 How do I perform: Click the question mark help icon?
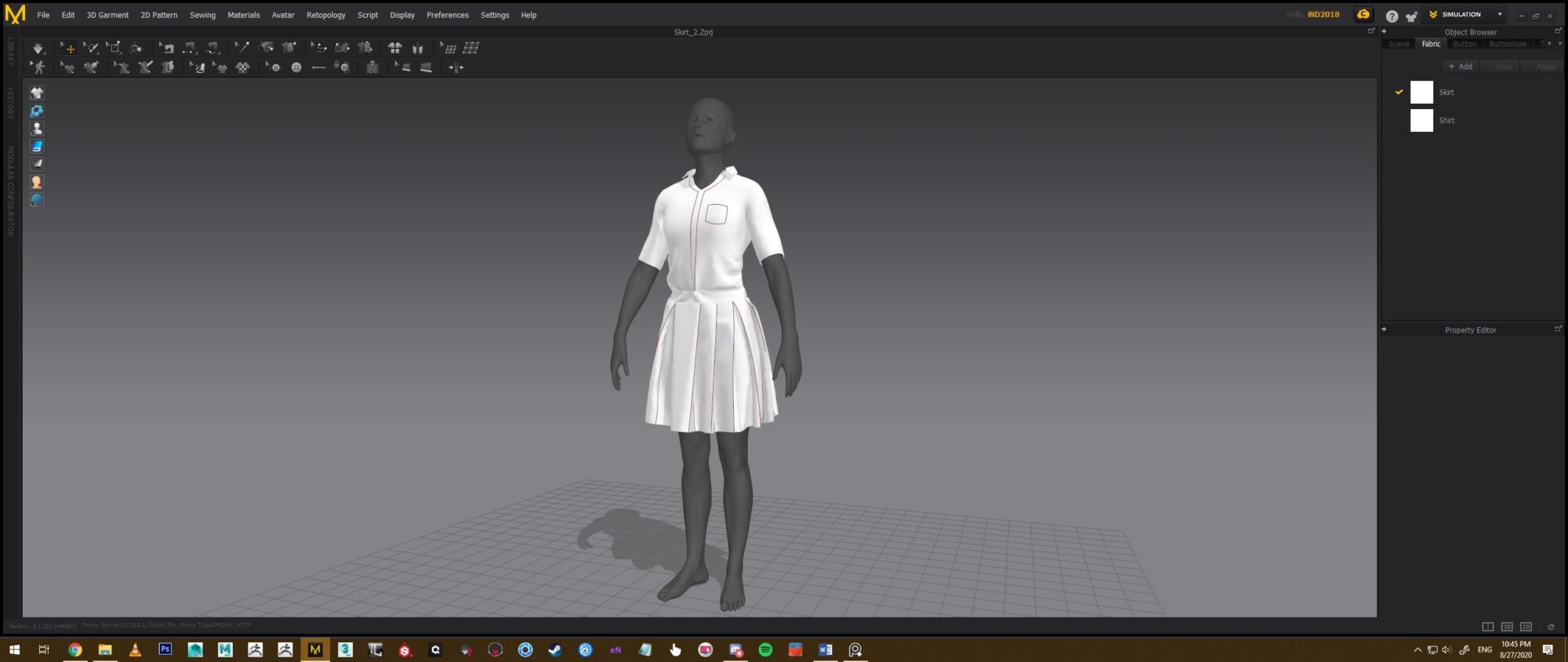1392,16
